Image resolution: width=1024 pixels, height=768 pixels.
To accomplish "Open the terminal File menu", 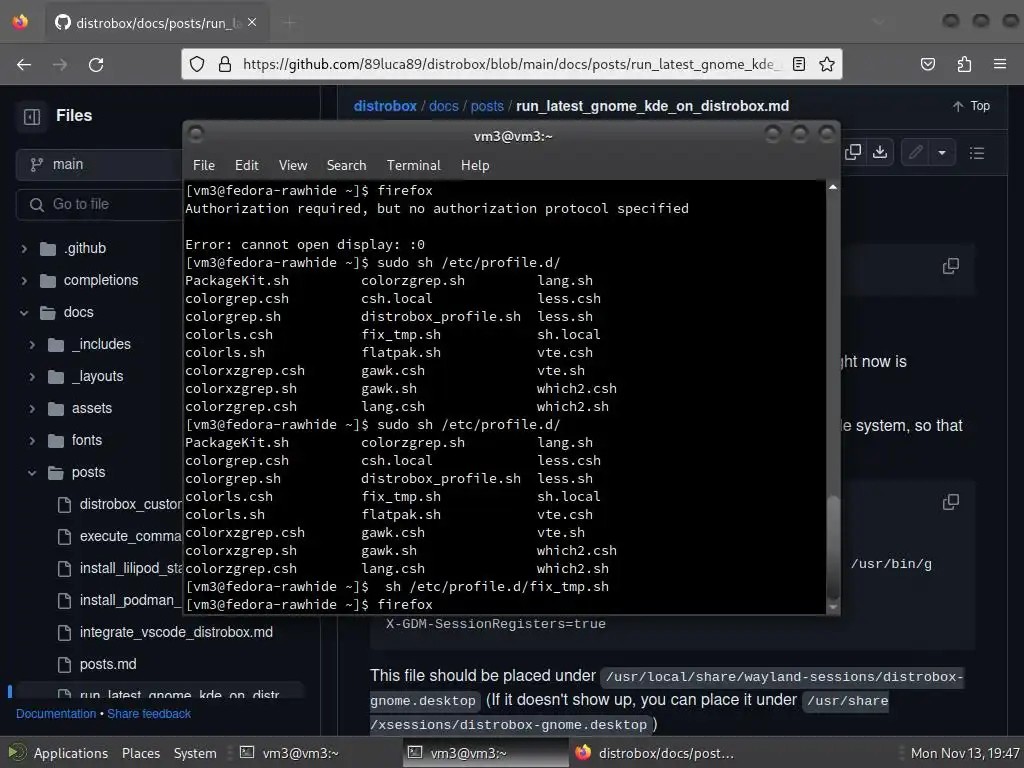I will [x=204, y=165].
